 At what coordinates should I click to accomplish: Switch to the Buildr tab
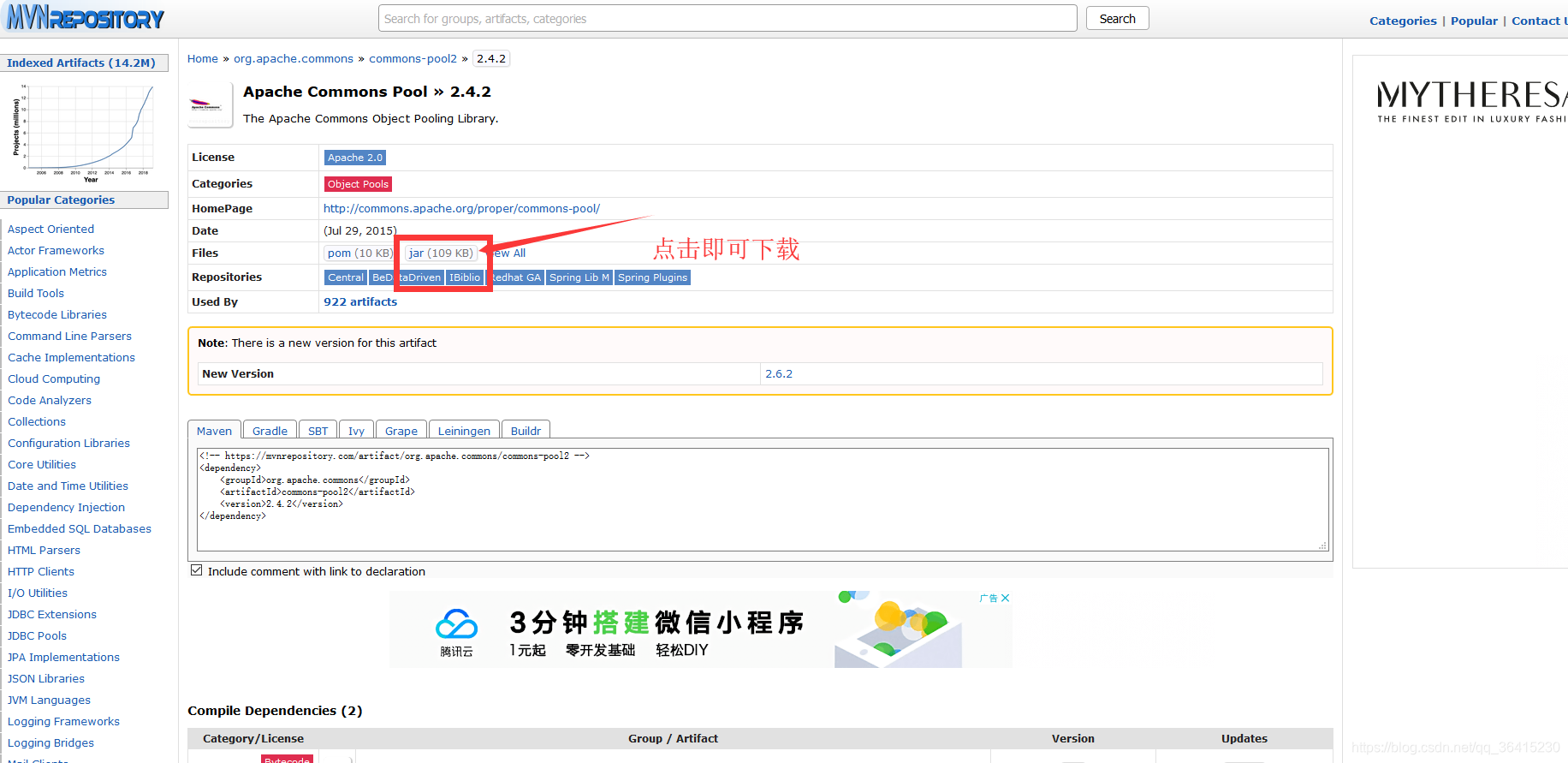pyautogui.click(x=526, y=431)
